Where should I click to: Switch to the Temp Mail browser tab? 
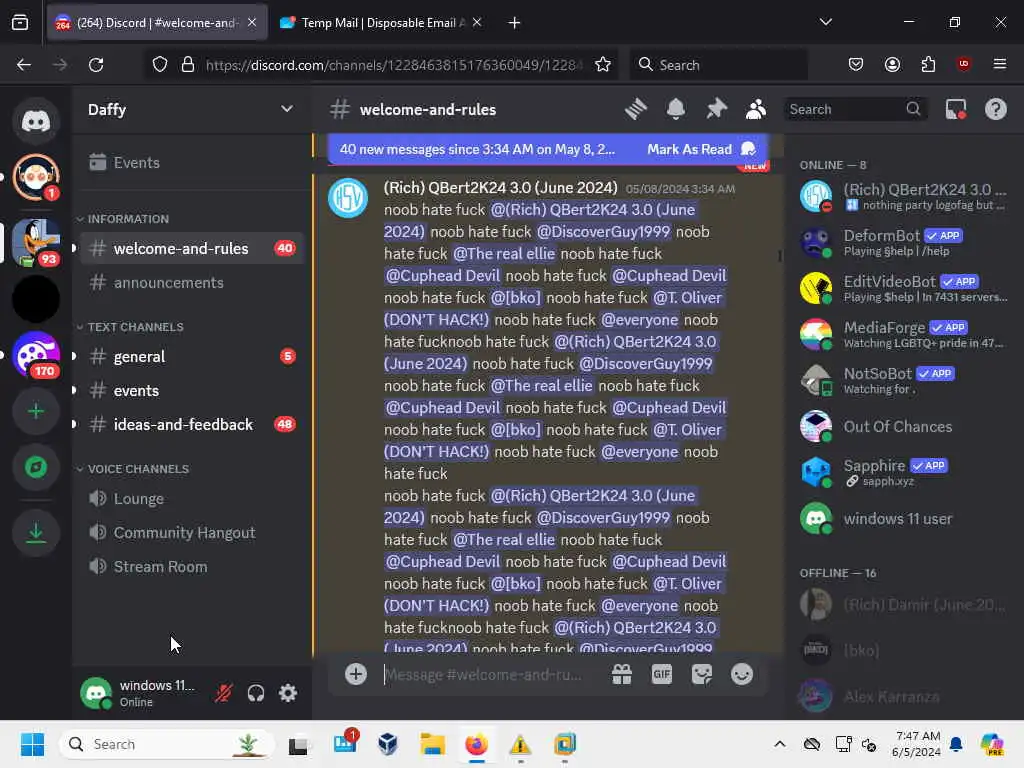click(380, 23)
